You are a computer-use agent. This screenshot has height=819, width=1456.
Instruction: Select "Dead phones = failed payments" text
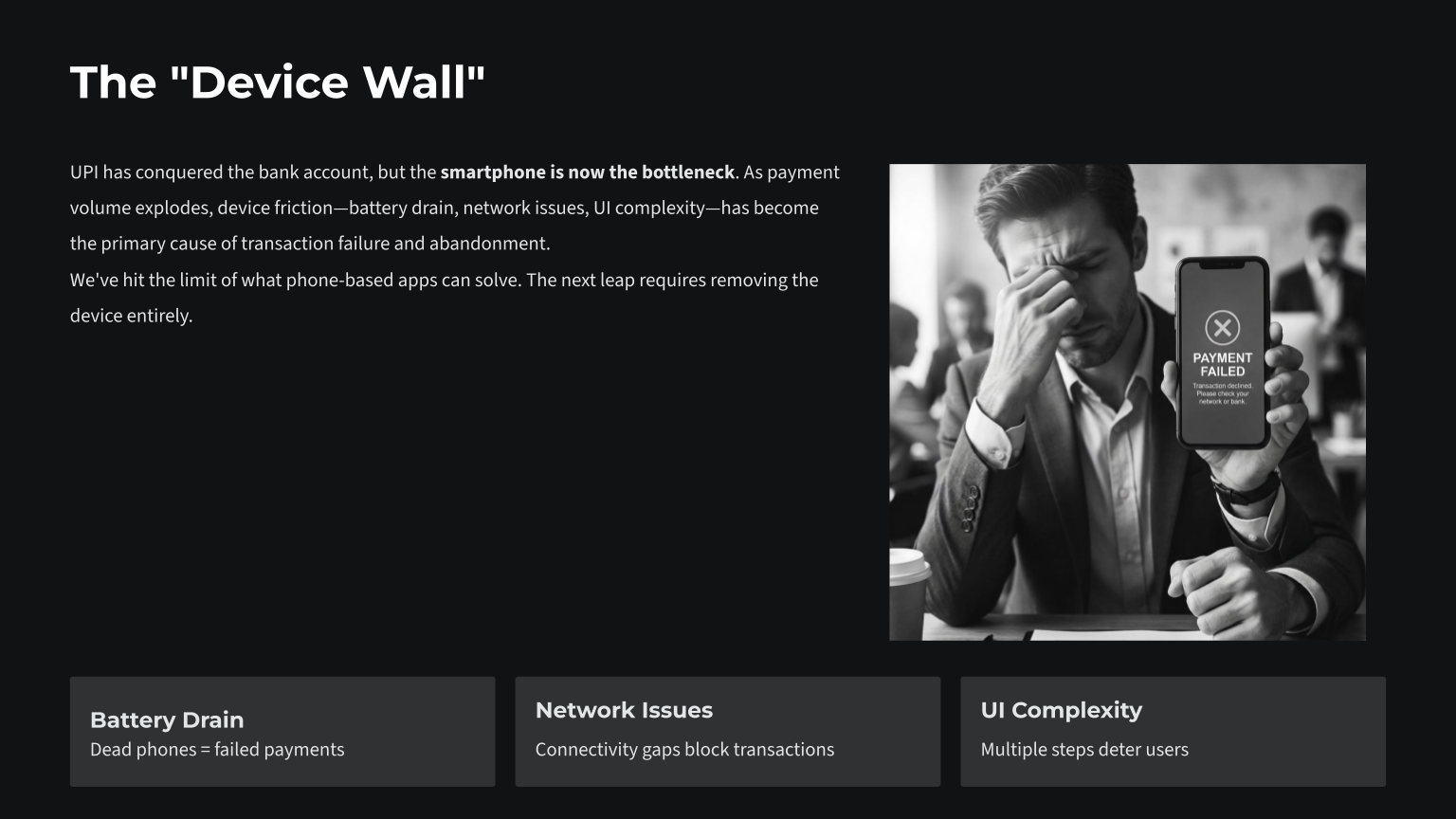click(x=217, y=750)
